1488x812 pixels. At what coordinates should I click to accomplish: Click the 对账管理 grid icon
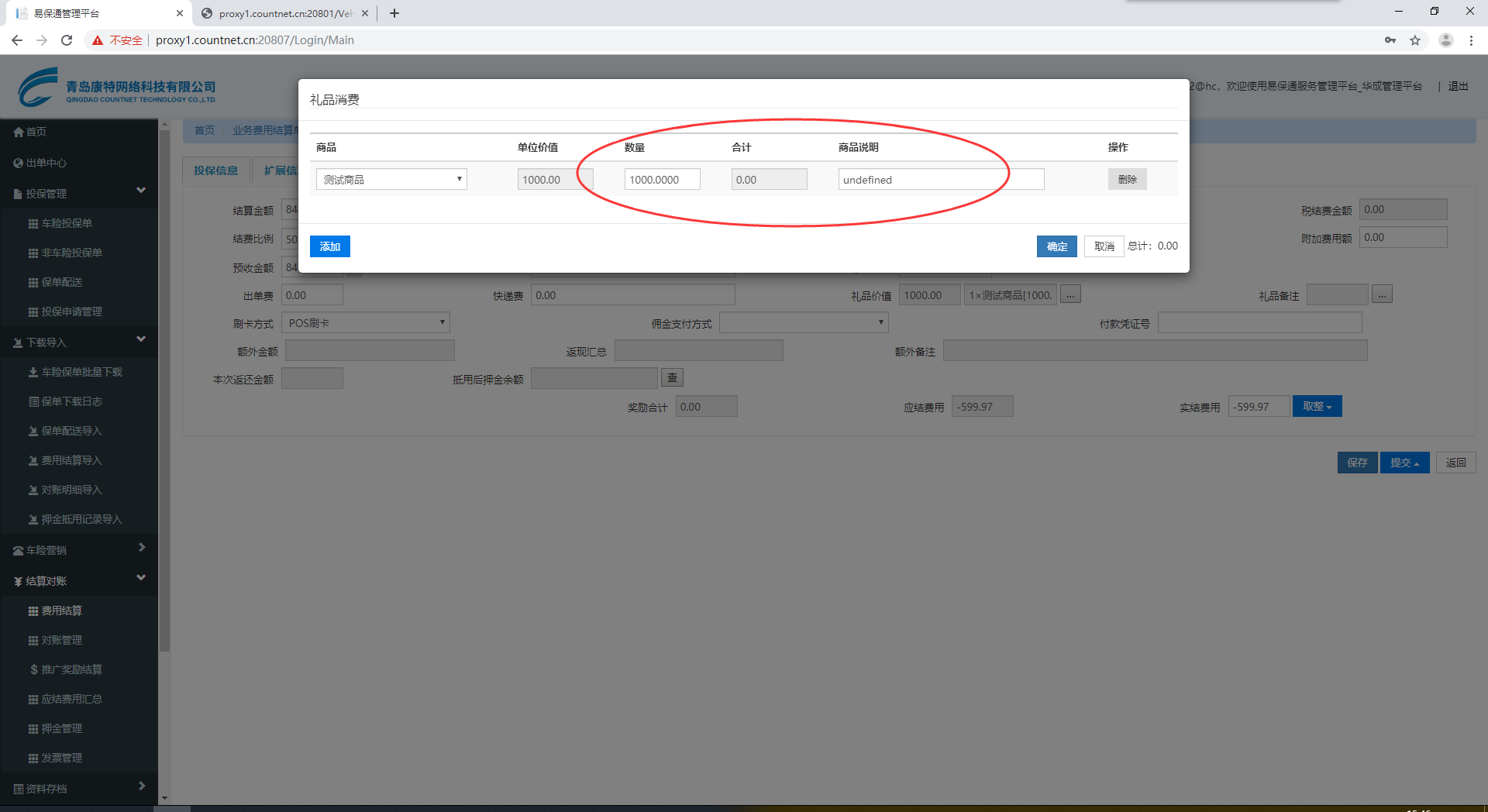tap(33, 640)
